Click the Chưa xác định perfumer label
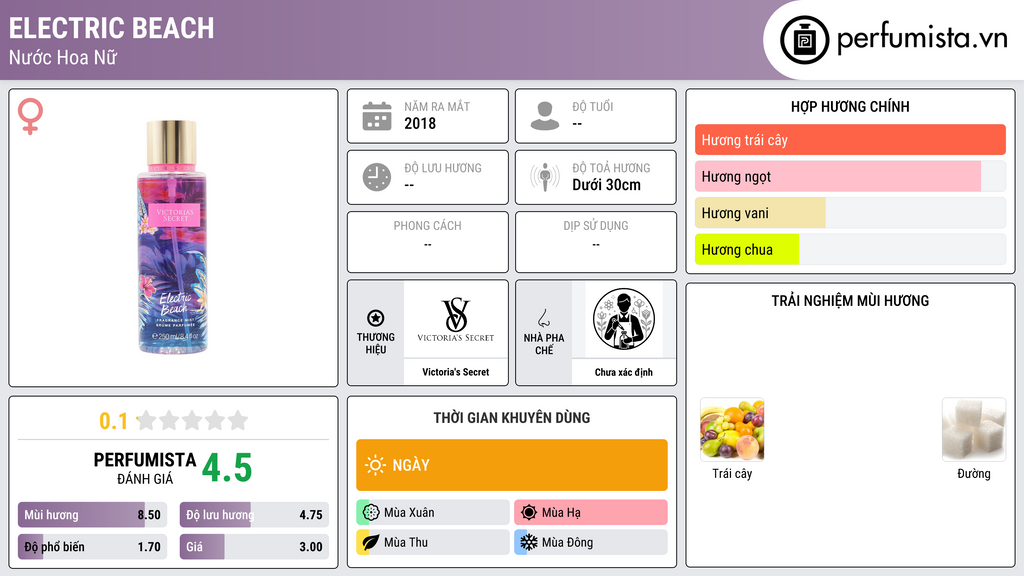This screenshot has width=1024, height=576. coord(624,372)
